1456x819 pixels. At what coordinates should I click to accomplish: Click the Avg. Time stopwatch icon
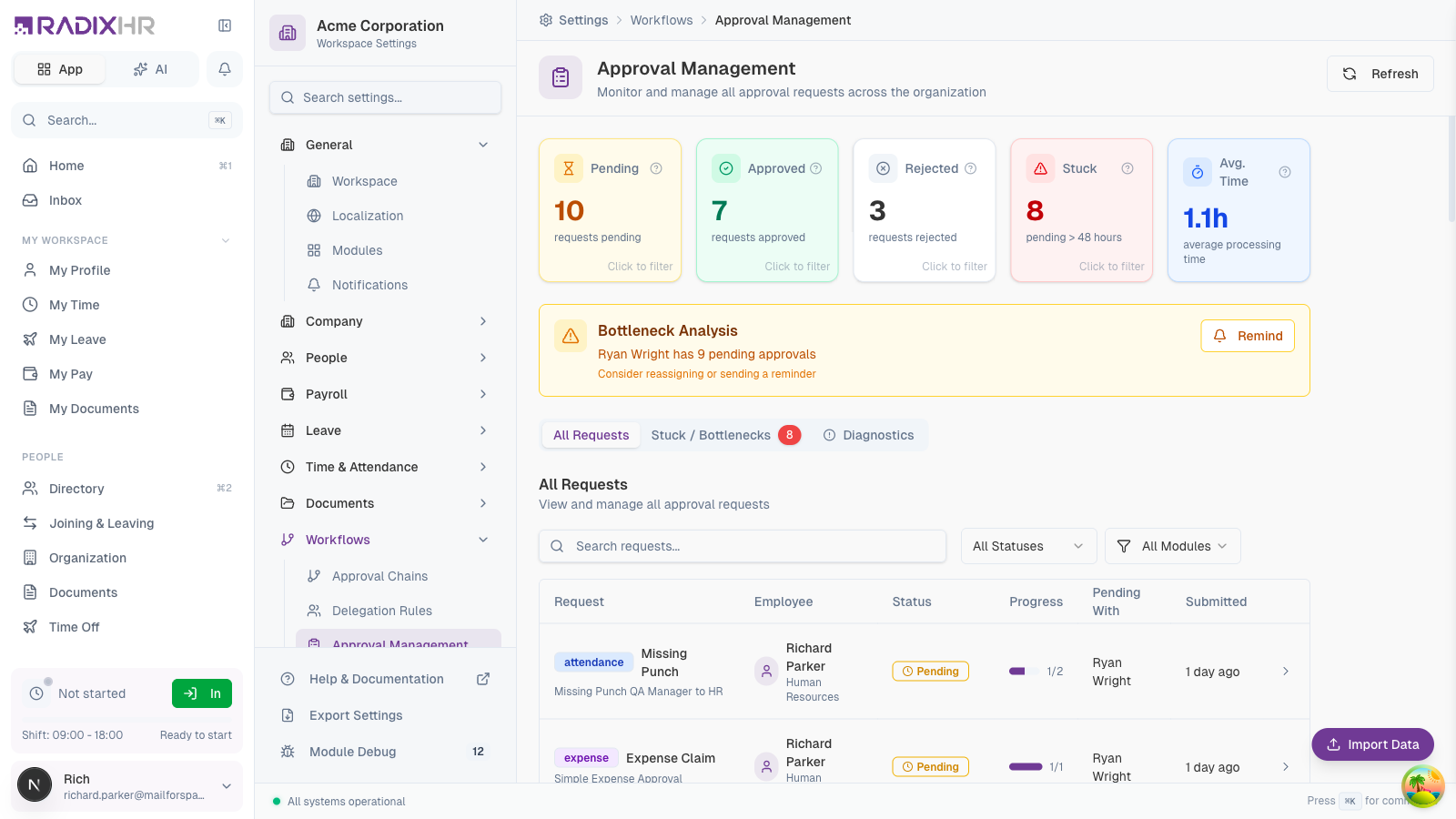pos(1198,172)
